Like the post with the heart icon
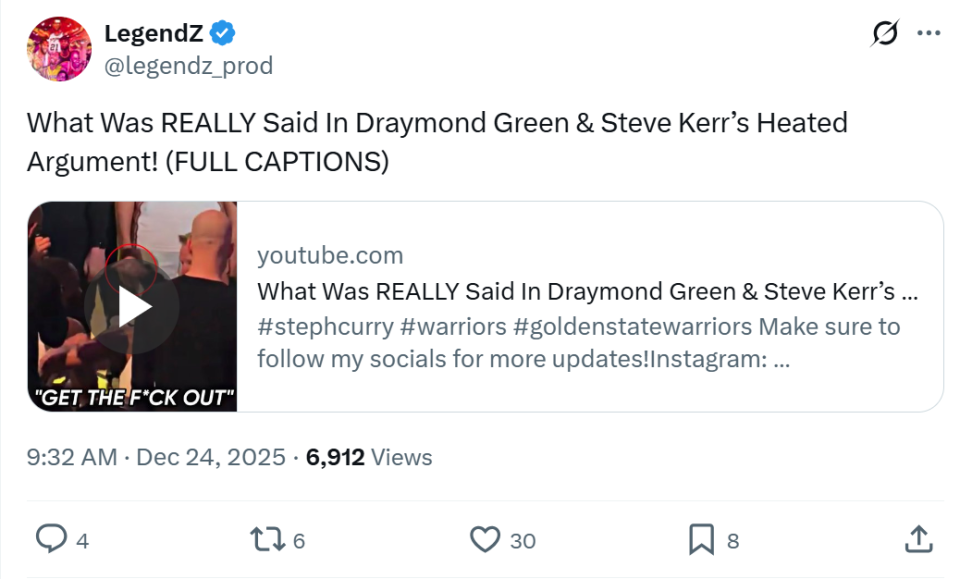 [485, 540]
